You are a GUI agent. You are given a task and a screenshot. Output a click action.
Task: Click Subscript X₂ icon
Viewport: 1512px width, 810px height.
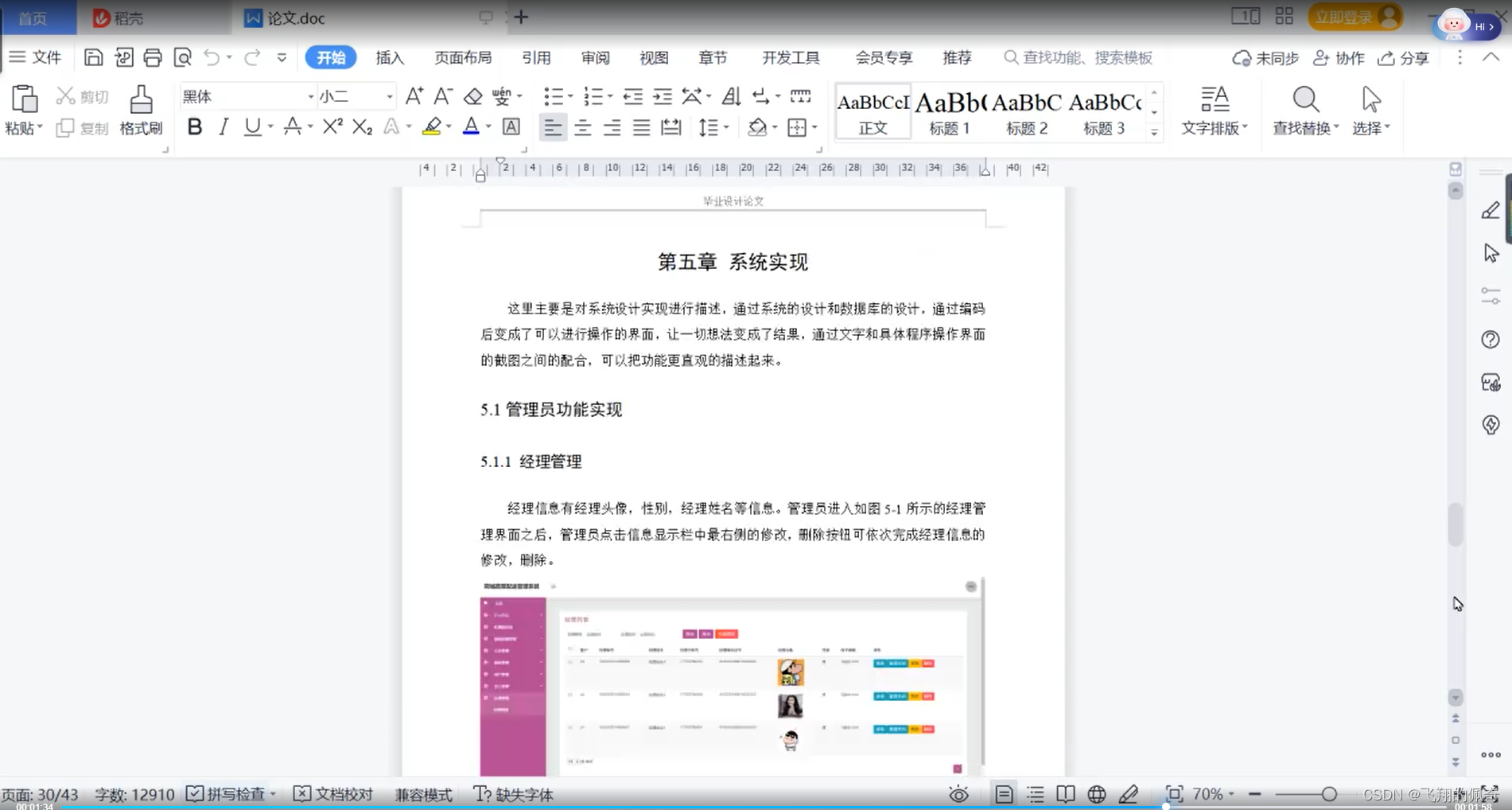(x=362, y=127)
